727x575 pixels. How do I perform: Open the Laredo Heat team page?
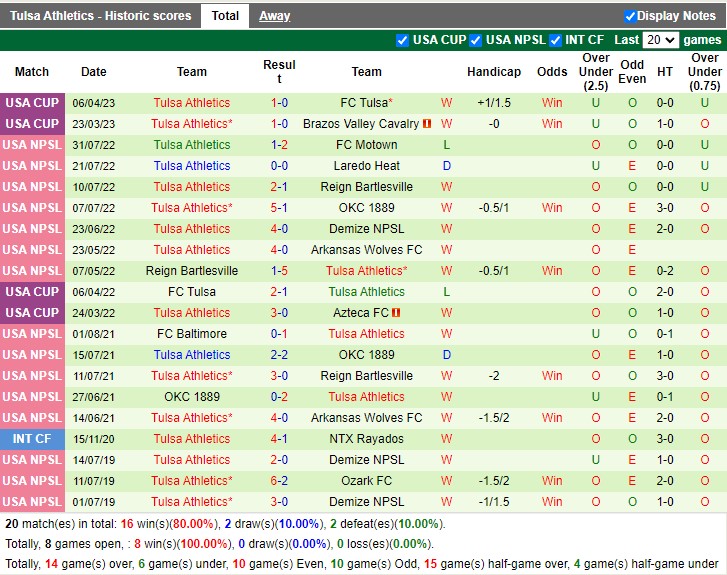coord(366,166)
